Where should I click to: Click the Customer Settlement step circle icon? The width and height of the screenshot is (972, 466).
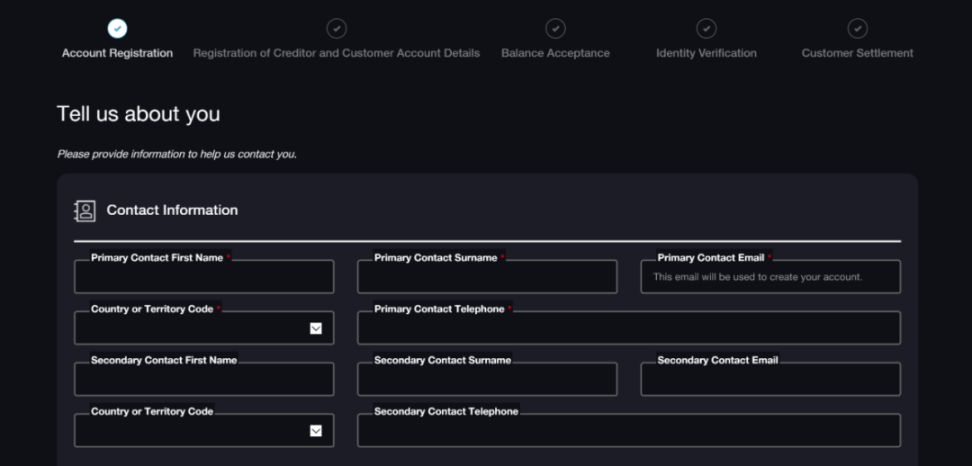[x=857, y=29]
